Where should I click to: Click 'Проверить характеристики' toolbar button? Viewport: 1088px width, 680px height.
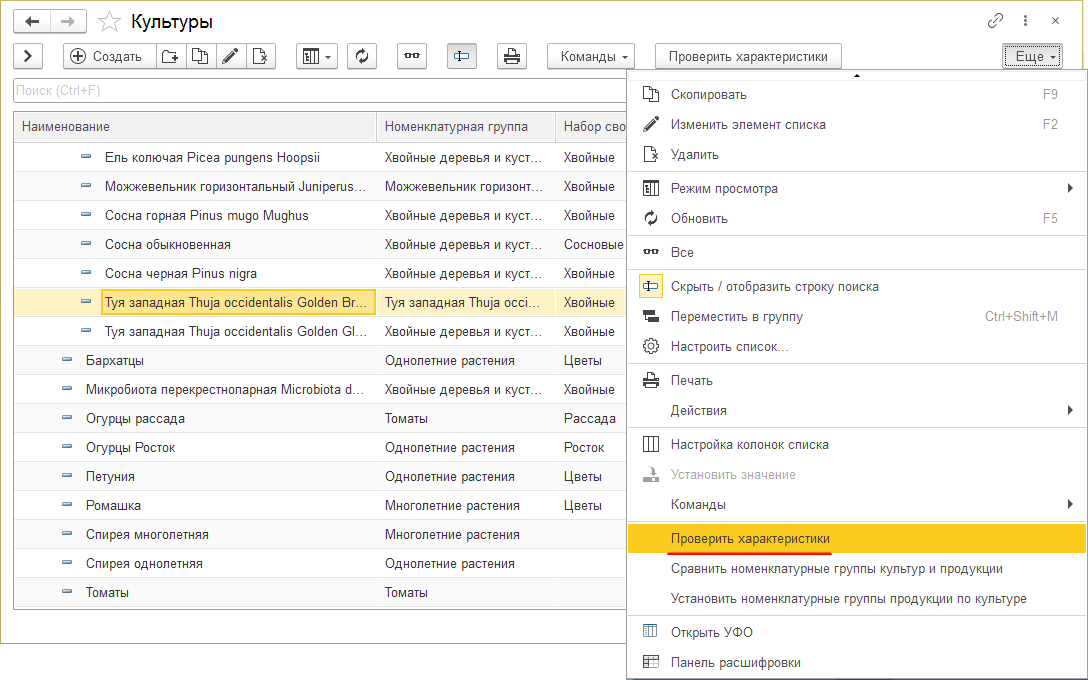coord(748,57)
